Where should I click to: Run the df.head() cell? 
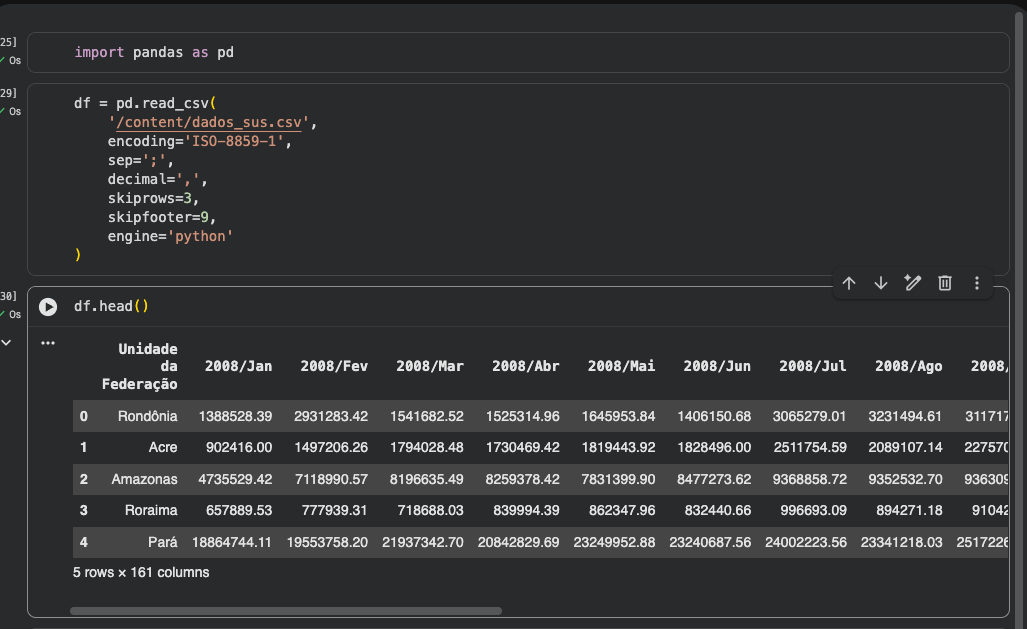(48, 306)
